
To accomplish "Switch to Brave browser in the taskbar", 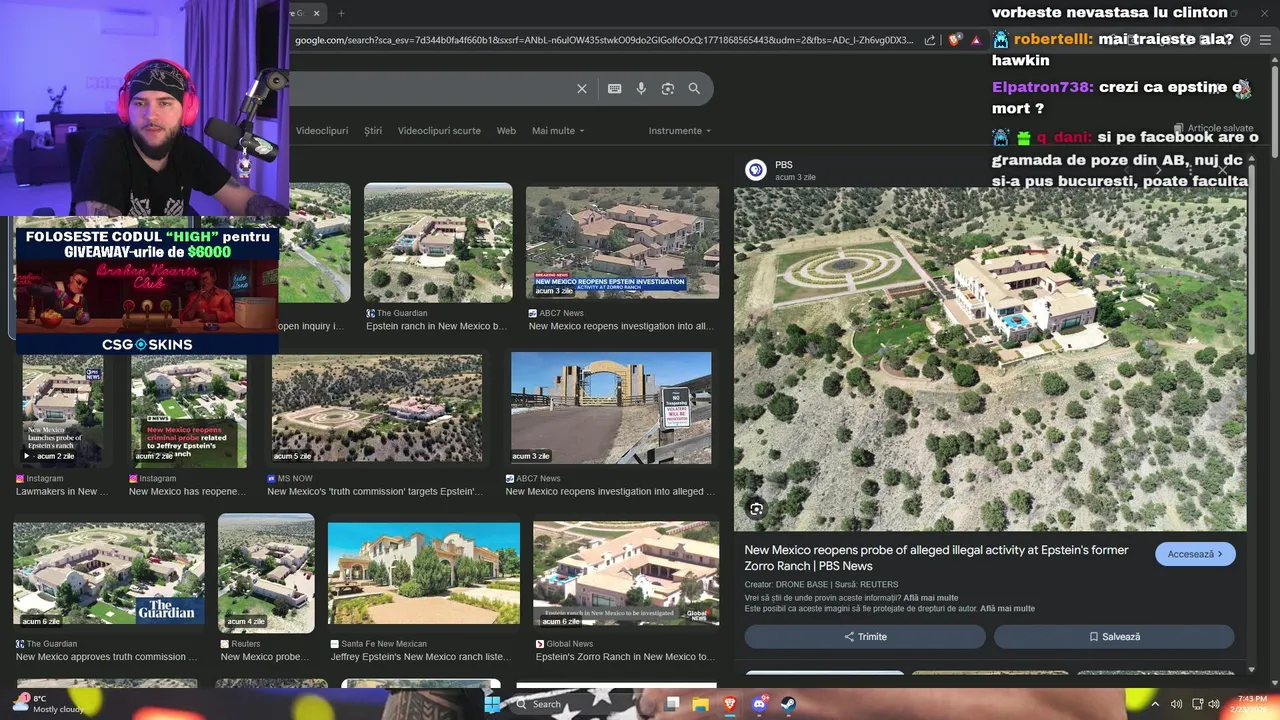I will [x=730, y=704].
